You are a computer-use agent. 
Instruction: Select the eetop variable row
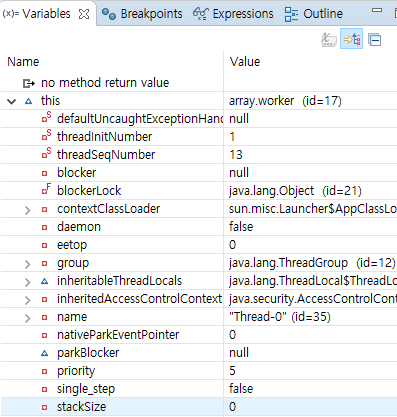[x=199, y=245]
